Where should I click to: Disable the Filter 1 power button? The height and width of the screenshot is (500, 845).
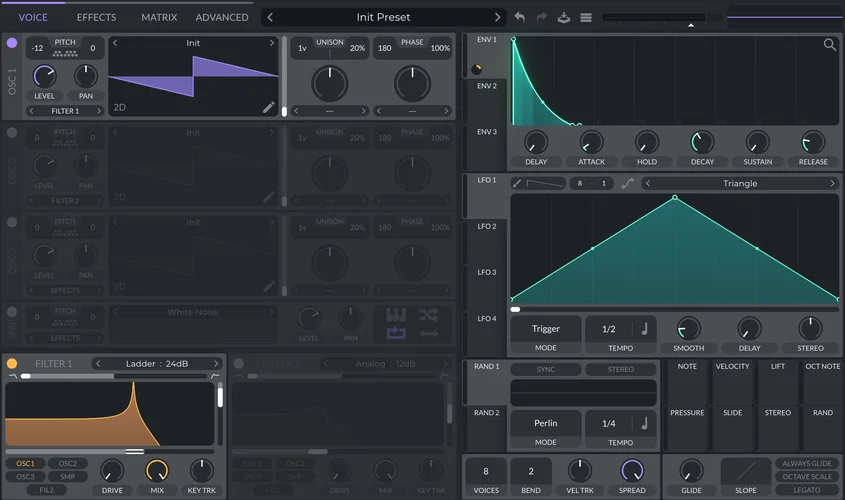(12, 364)
